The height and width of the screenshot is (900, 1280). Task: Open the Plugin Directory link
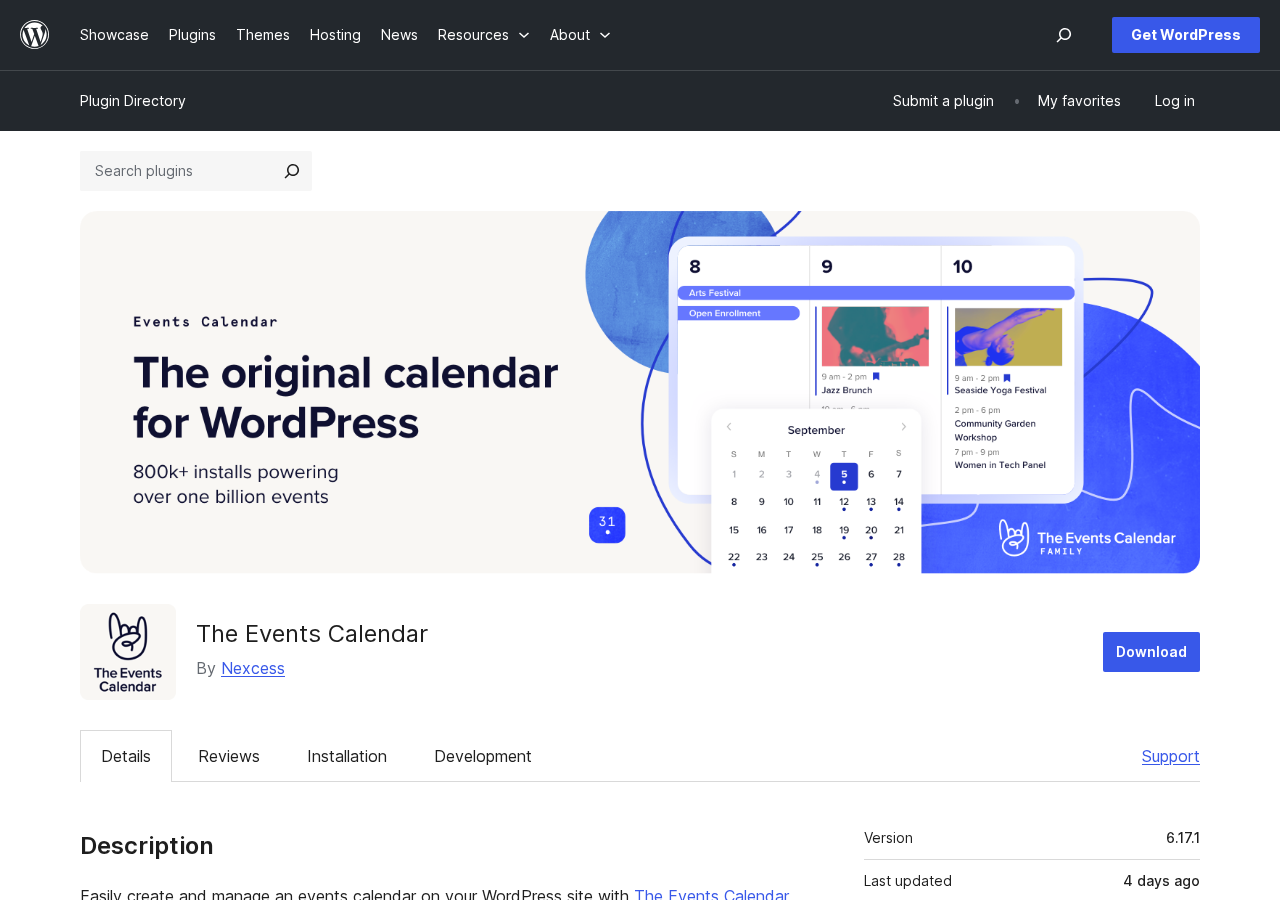133,101
